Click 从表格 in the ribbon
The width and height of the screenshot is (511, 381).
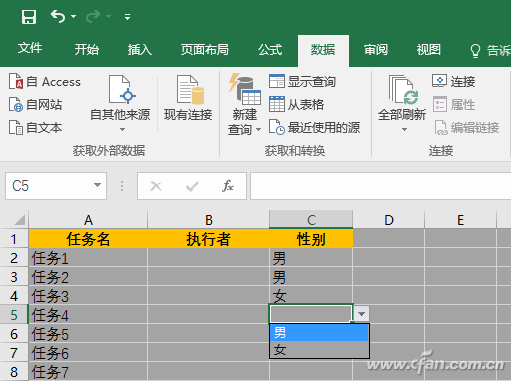coord(296,104)
